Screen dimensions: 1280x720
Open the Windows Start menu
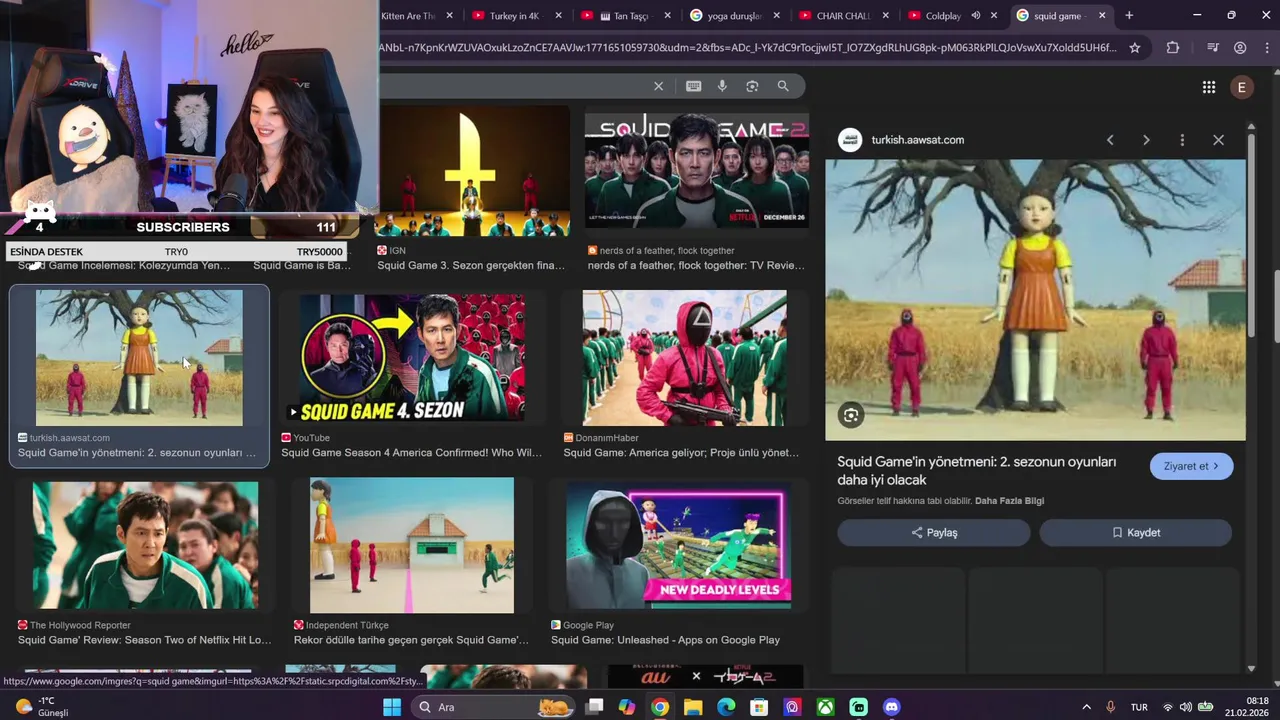click(x=392, y=707)
